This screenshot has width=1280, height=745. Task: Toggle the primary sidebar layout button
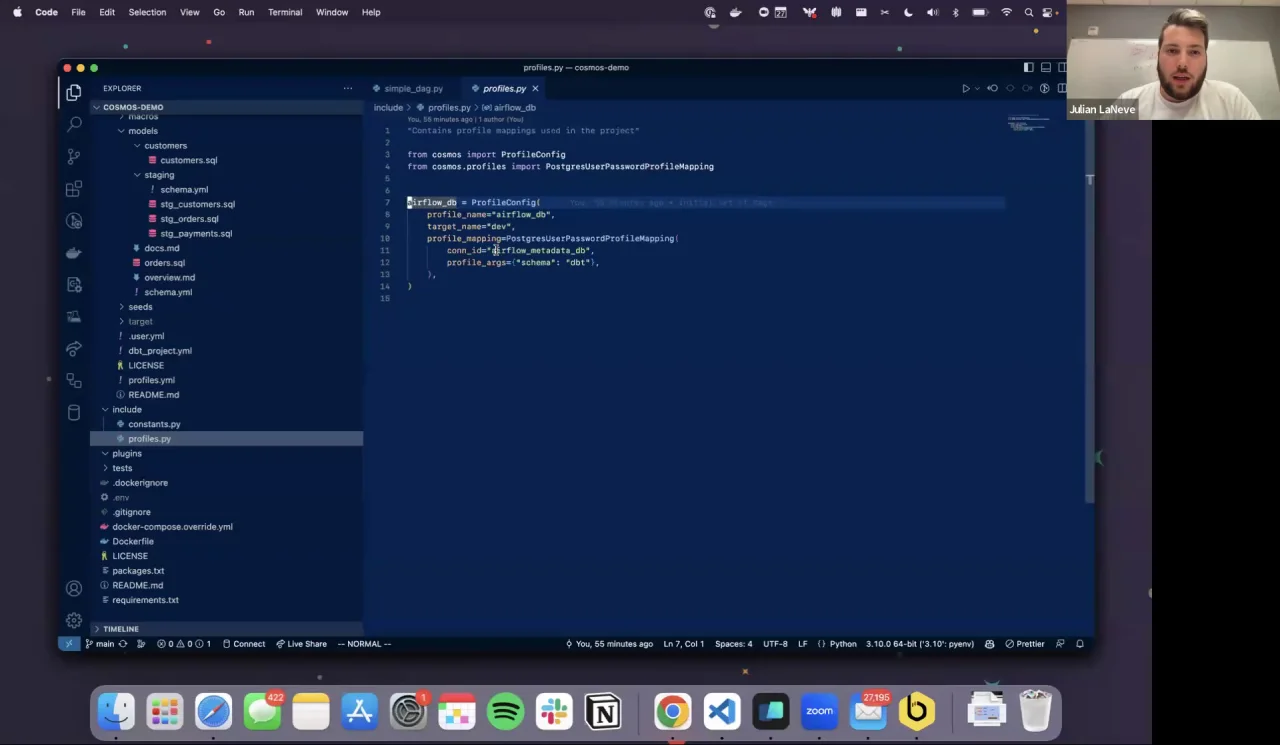(x=1028, y=68)
